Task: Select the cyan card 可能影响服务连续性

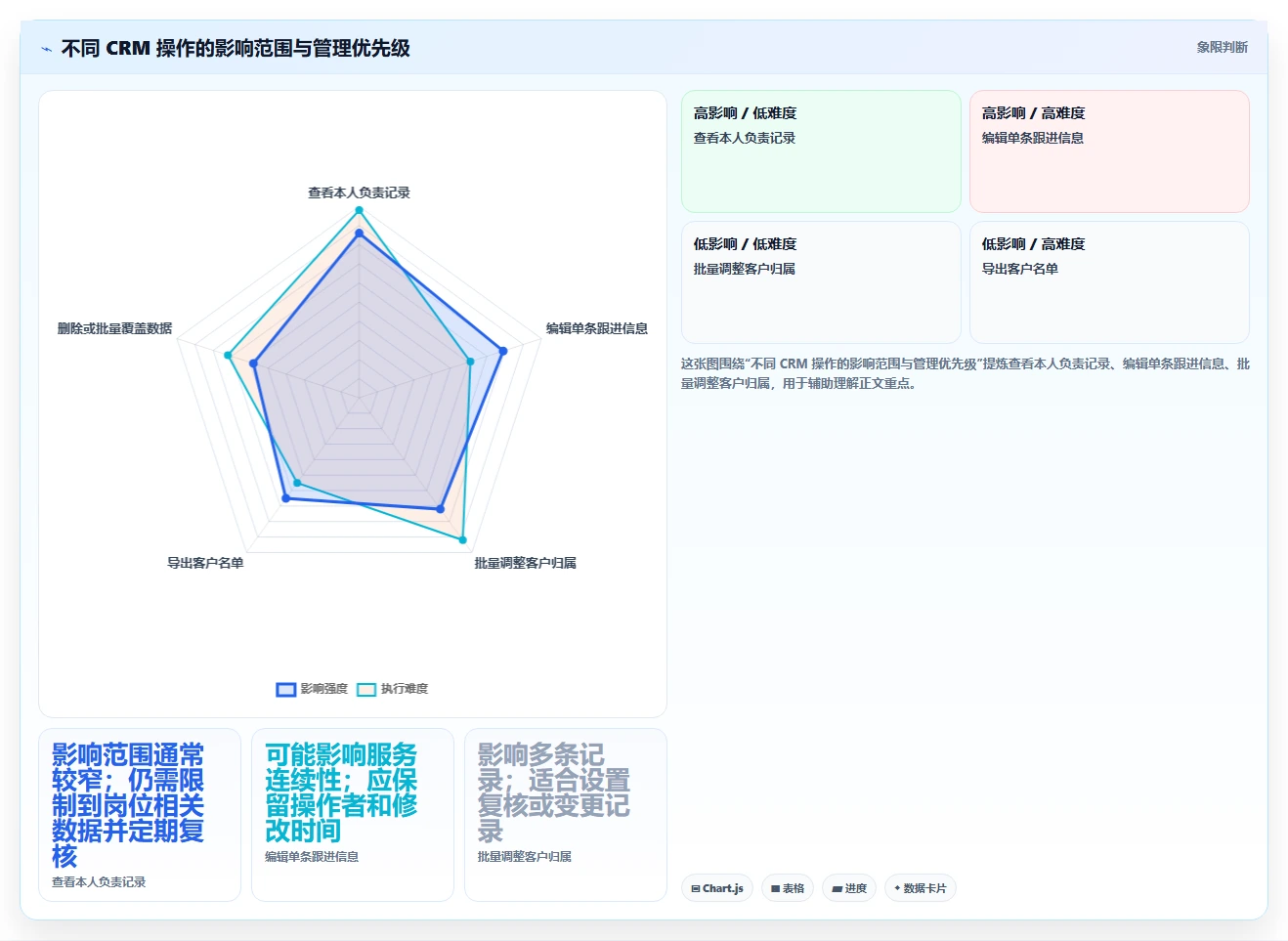Action: (353, 815)
